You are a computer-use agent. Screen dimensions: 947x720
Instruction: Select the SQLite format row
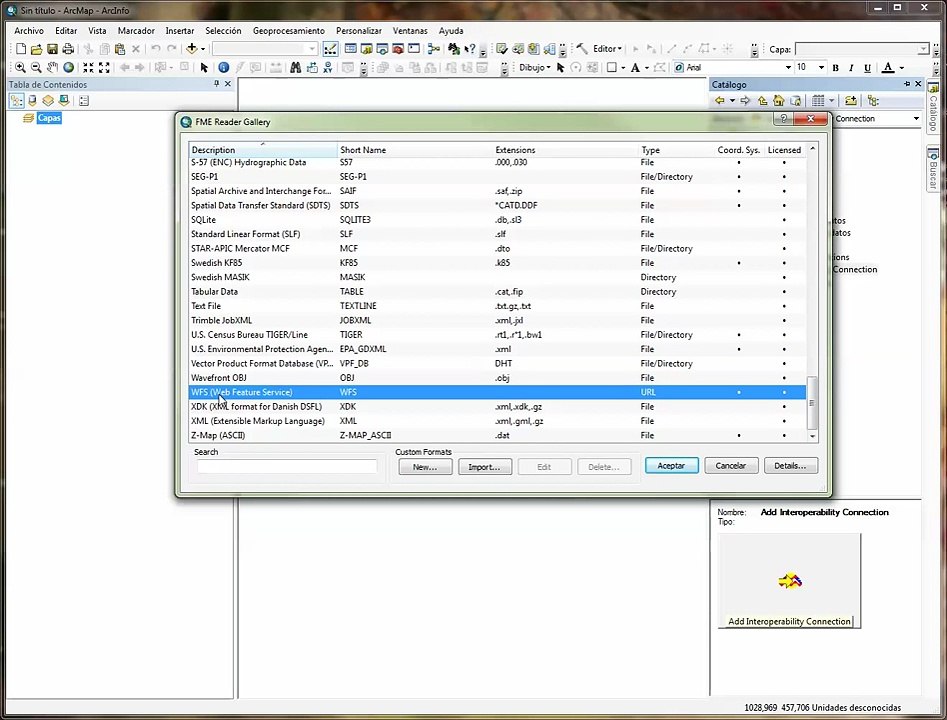(x=497, y=219)
